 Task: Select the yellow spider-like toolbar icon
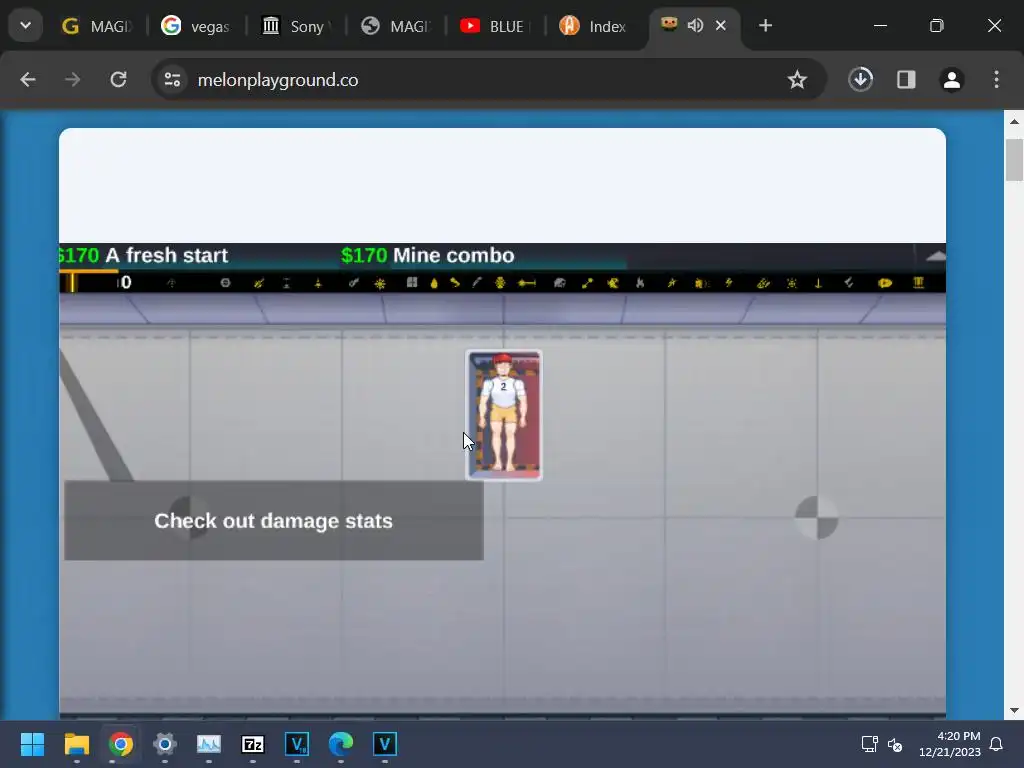pos(792,283)
